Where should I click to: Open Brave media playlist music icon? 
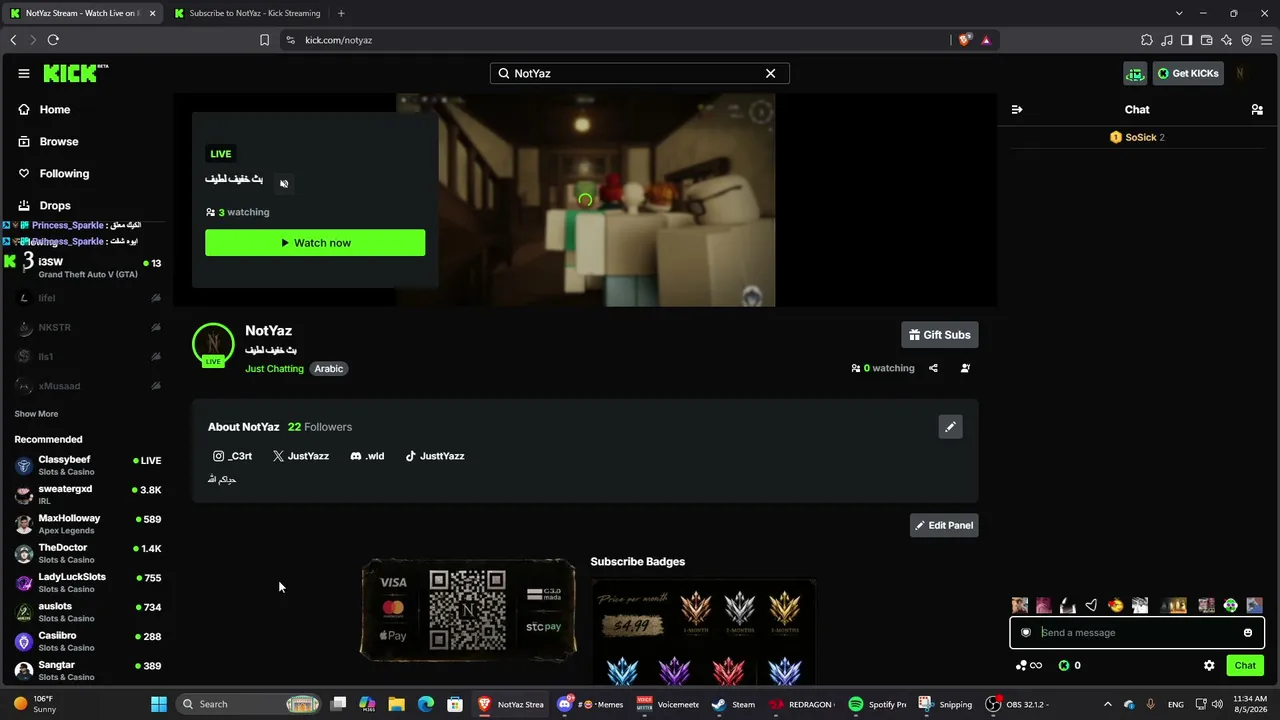pyautogui.click(x=1166, y=40)
